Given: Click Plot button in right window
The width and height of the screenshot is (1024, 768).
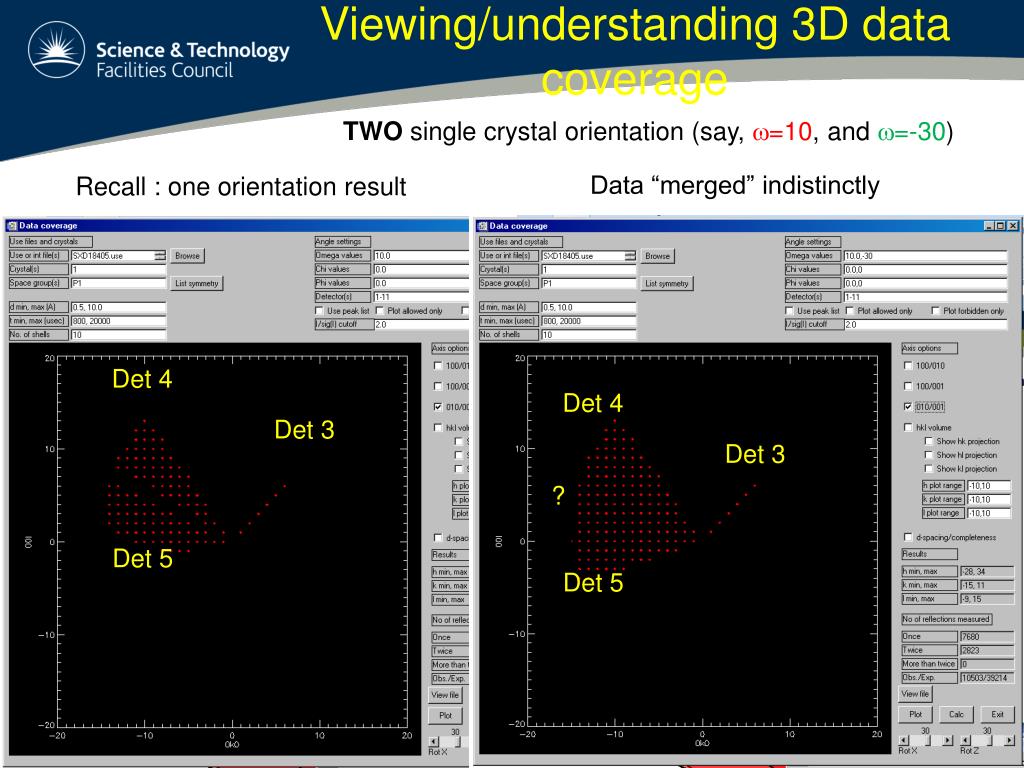Looking at the screenshot, I should [916, 714].
